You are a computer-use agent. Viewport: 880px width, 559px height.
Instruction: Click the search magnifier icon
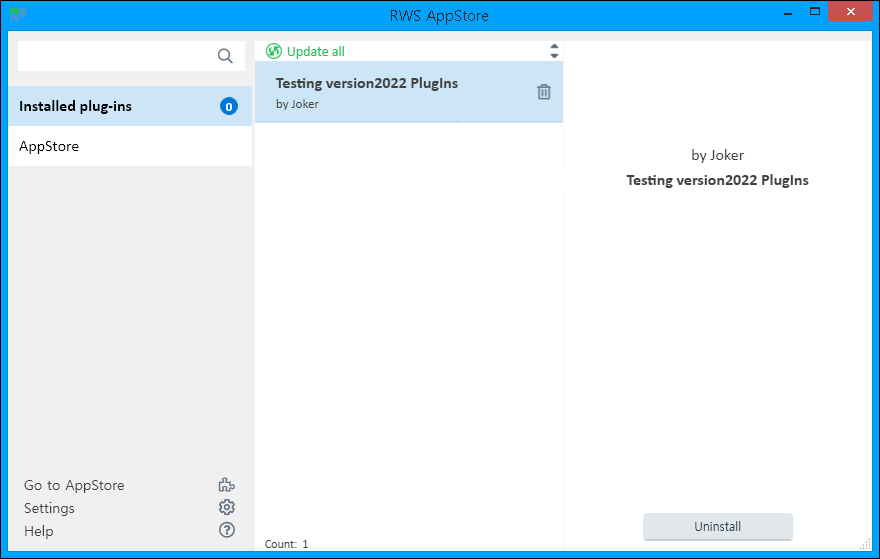225,56
